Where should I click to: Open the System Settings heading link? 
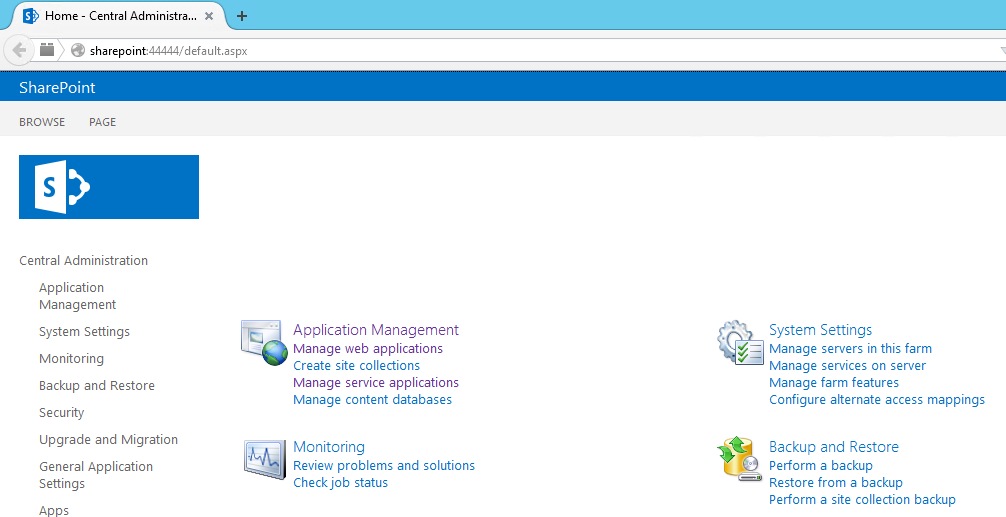pos(821,330)
